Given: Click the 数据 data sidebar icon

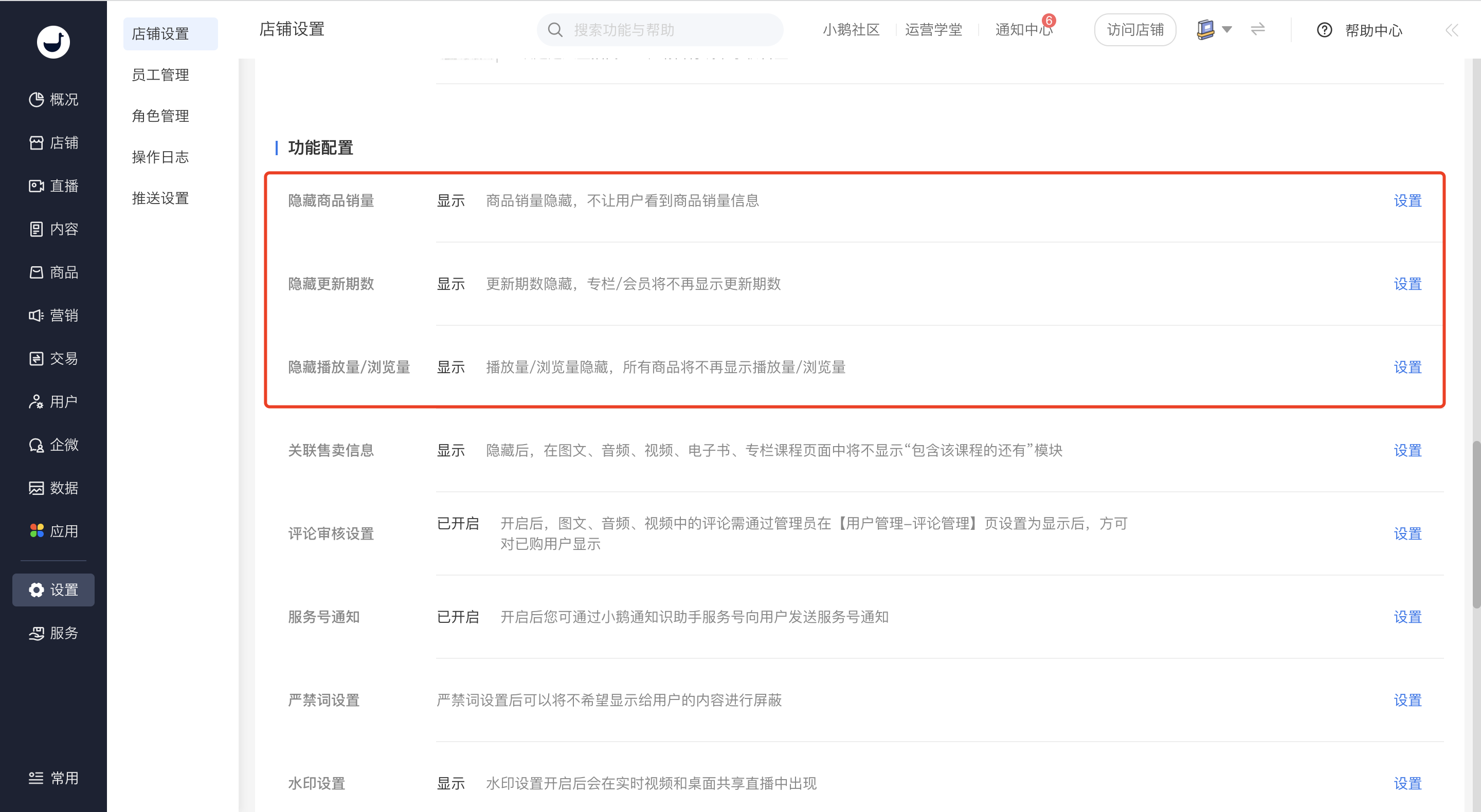Looking at the screenshot, I should point(36,488).
